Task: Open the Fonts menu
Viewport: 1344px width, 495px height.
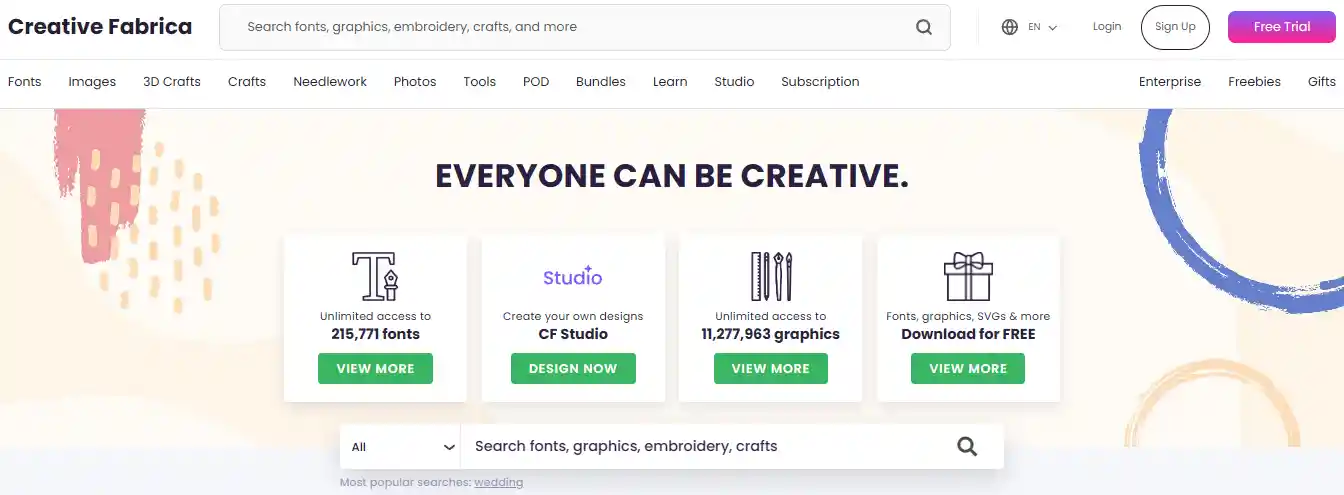Action: [25, 82]
